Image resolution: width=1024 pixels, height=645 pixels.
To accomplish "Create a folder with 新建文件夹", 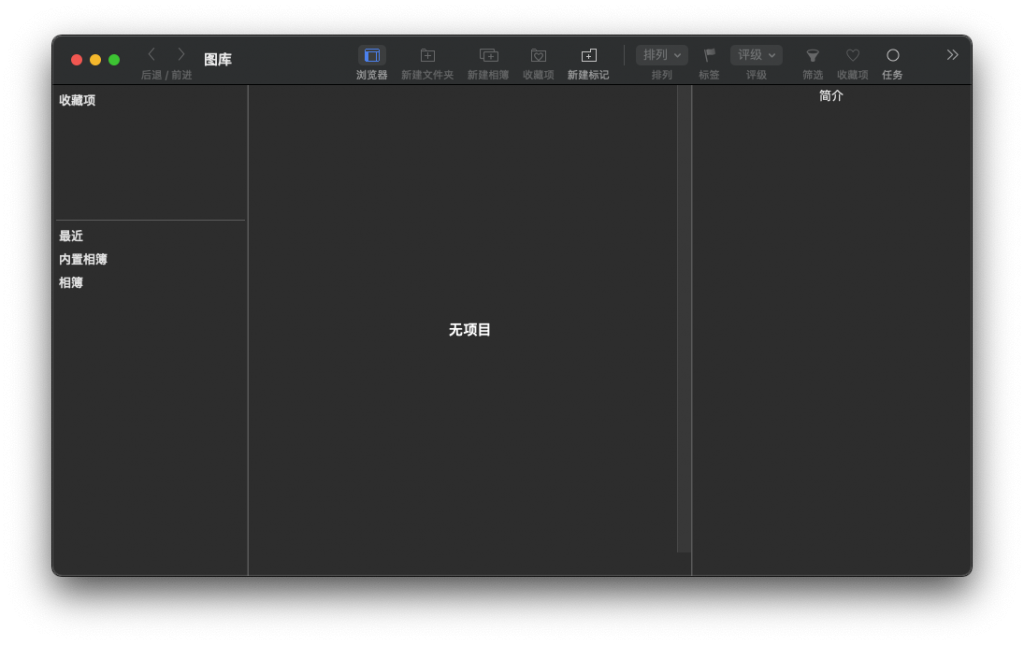I will click(428, 55).
